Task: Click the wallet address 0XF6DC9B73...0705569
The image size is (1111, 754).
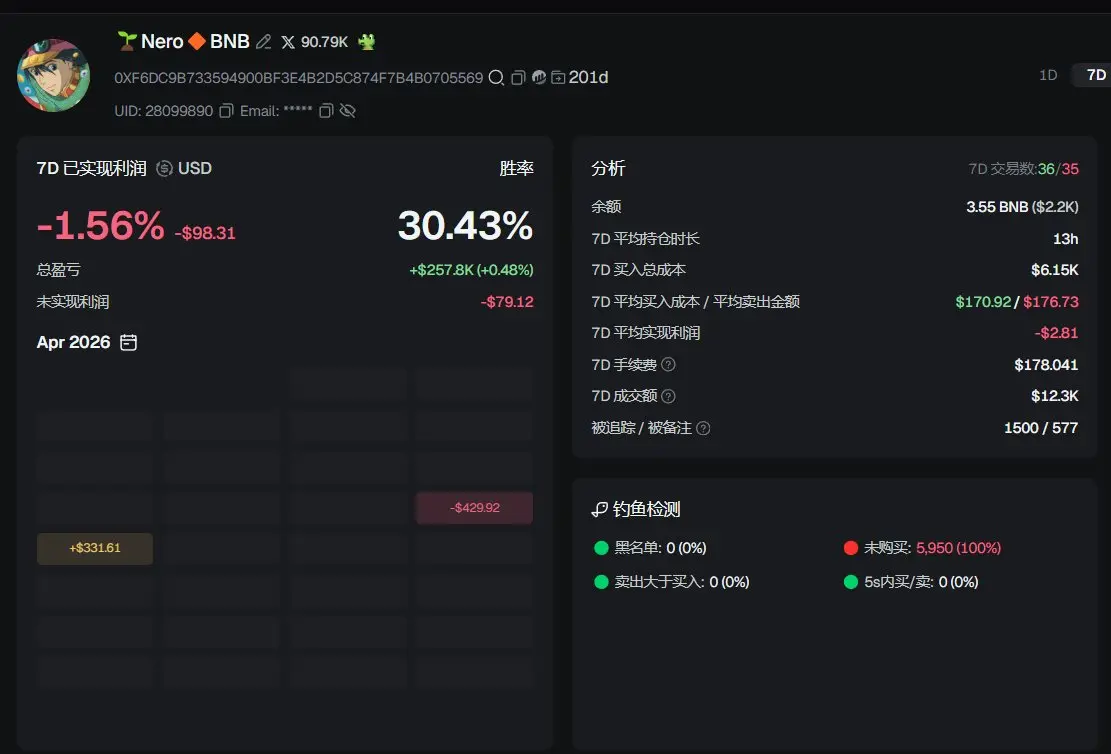Action: point(298,78)
